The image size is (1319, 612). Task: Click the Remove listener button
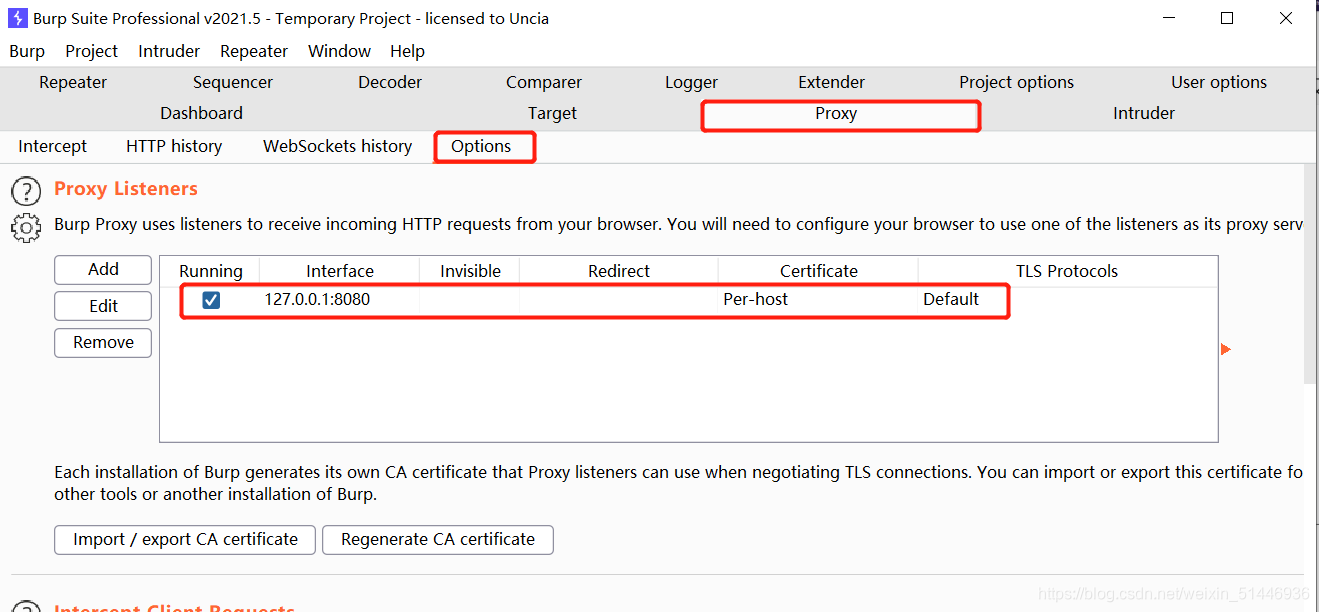coord(103,342)
